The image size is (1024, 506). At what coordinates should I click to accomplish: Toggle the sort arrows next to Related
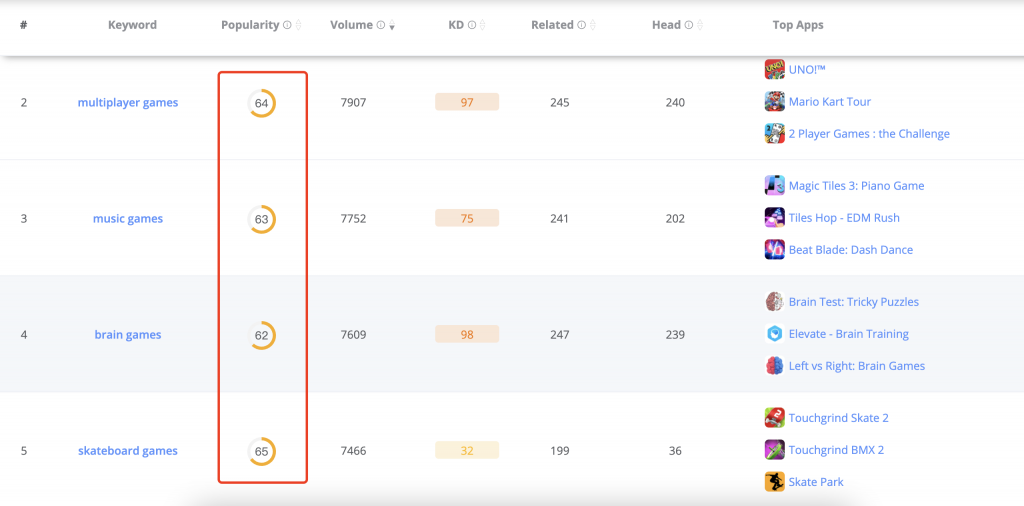point(592,25)
